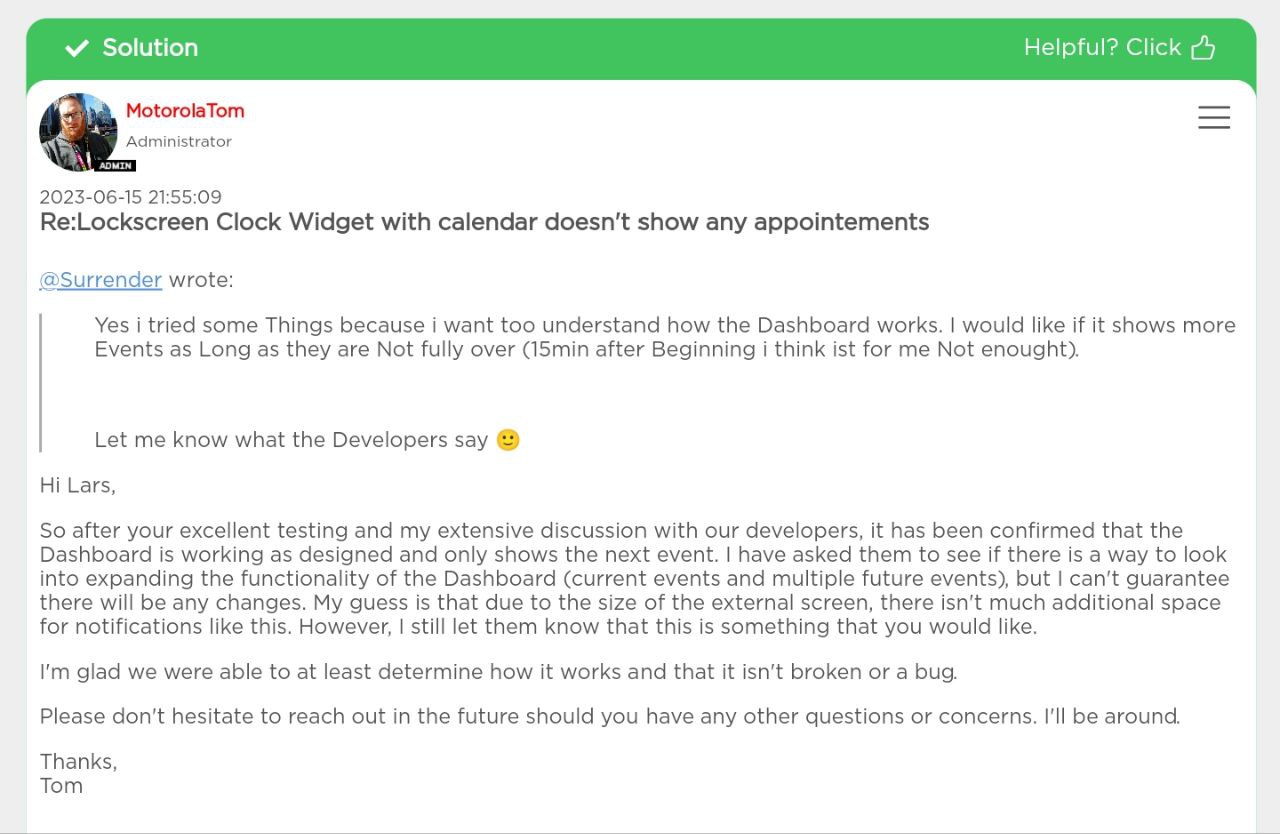Click the Administrator role label

click(179, 142)
